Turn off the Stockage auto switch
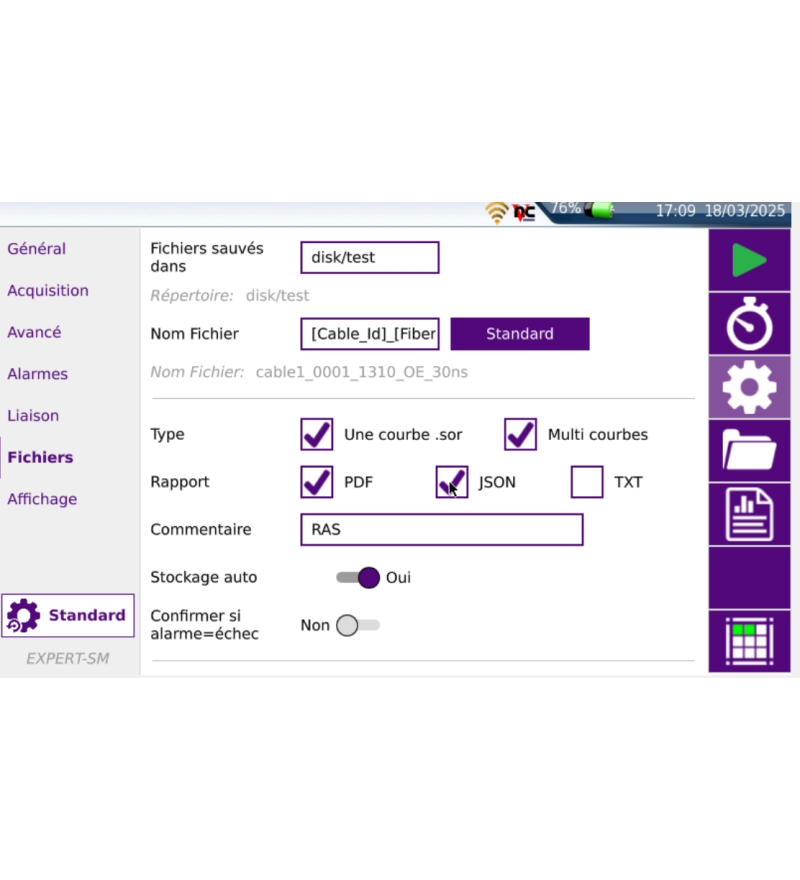The width and height of the screenshot is (800, 880). [358, 577]
